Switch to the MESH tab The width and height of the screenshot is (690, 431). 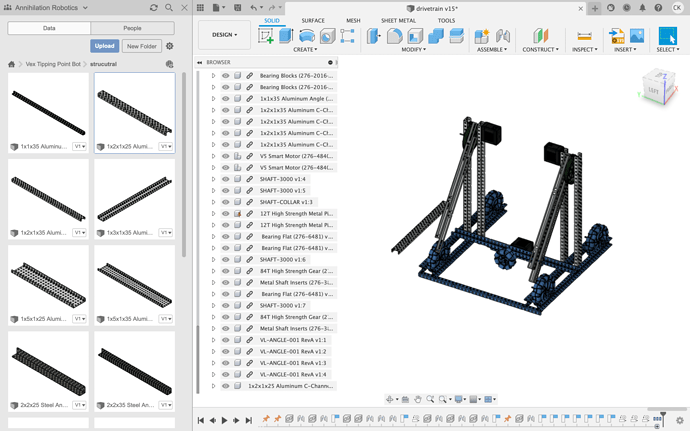(x=353, y=21)
